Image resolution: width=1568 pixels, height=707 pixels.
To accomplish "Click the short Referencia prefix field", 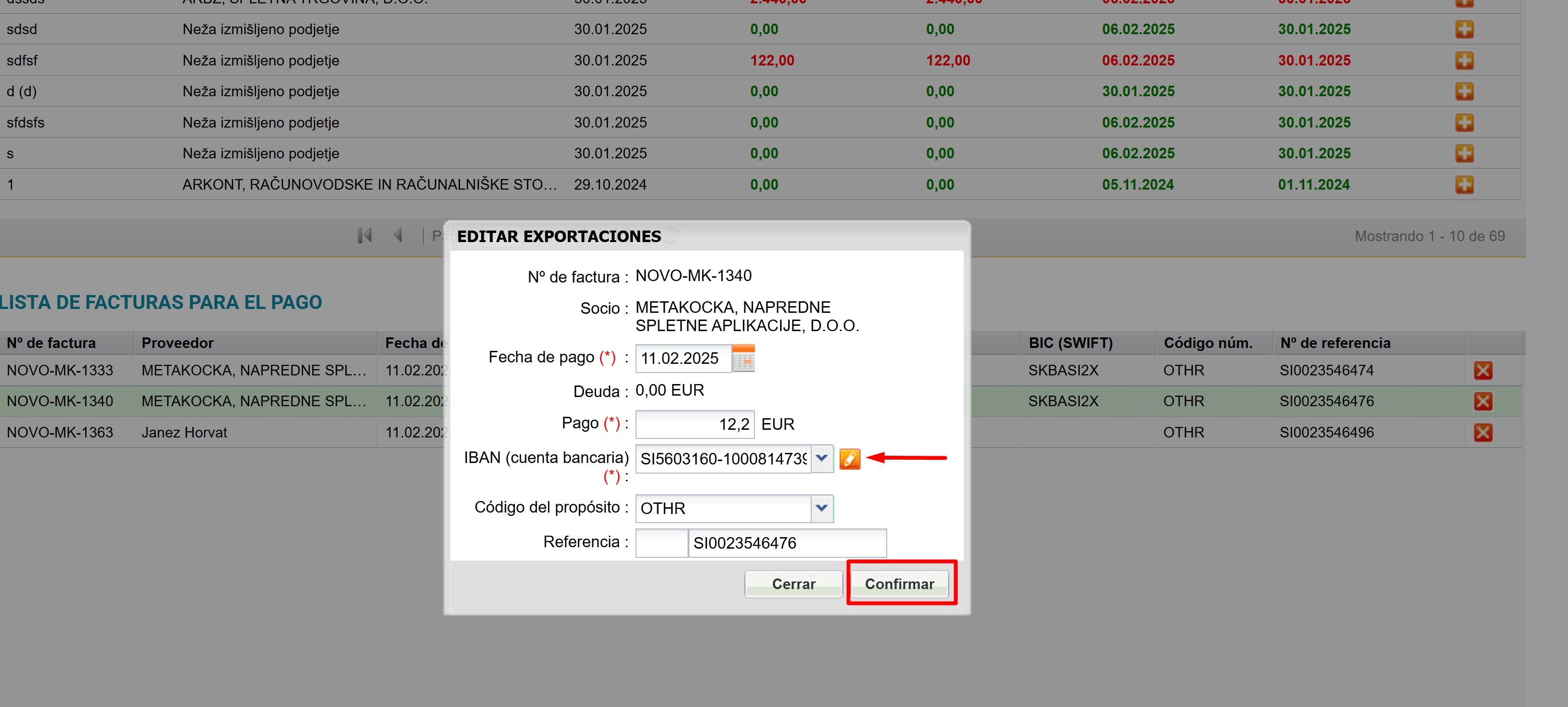I will pyautogui.click(x=661, y=543).
